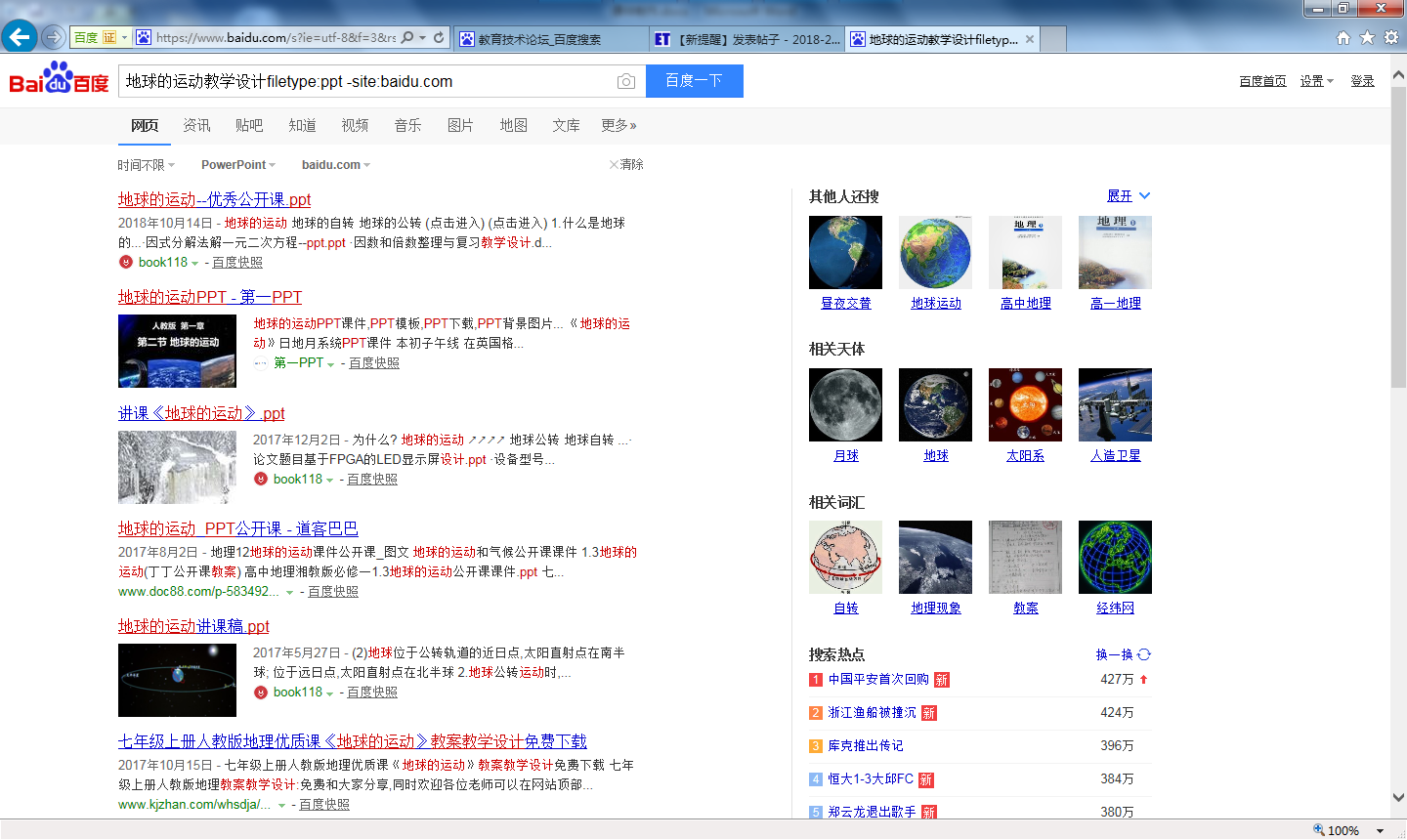
Task: Open hot search 中国平安首次回购
Action: [878, 679]
